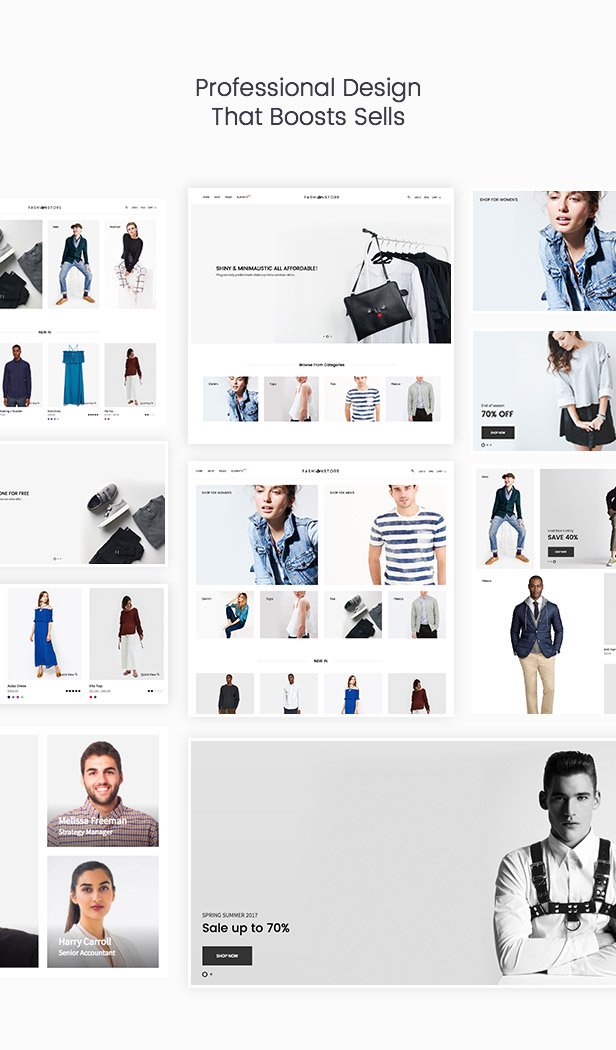Screen dimensions: 616x1050
Task: Open Tops category under Browse From Categories
Action: [291, 399]
